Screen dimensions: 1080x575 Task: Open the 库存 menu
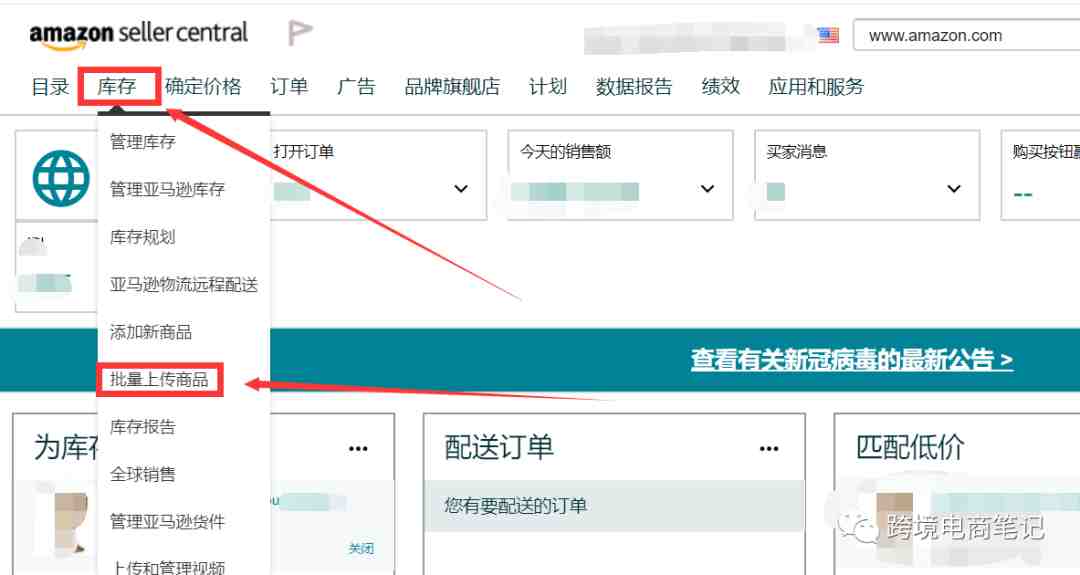tap(117, 87)
